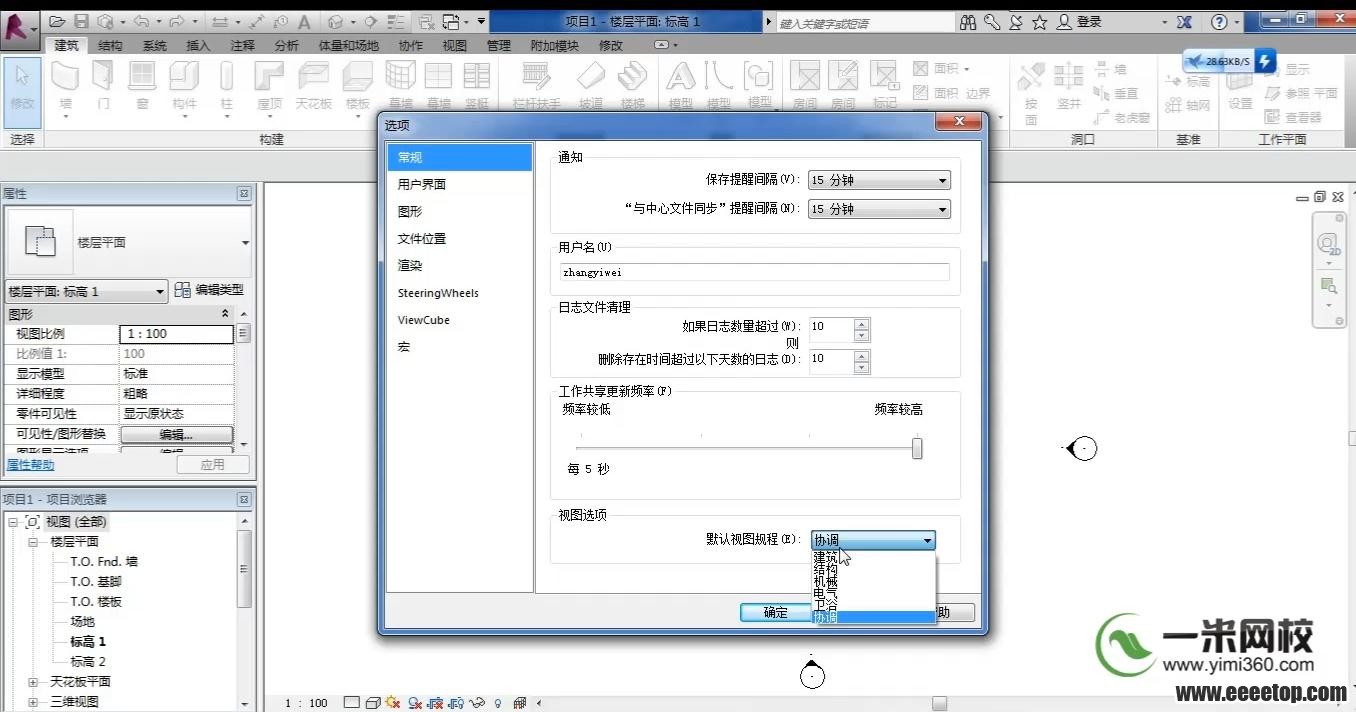Image resolution: width=1356 pixels, height=712 pixels.
Task: Click the favorites star icon in title bar
Action: (1040, 21)
